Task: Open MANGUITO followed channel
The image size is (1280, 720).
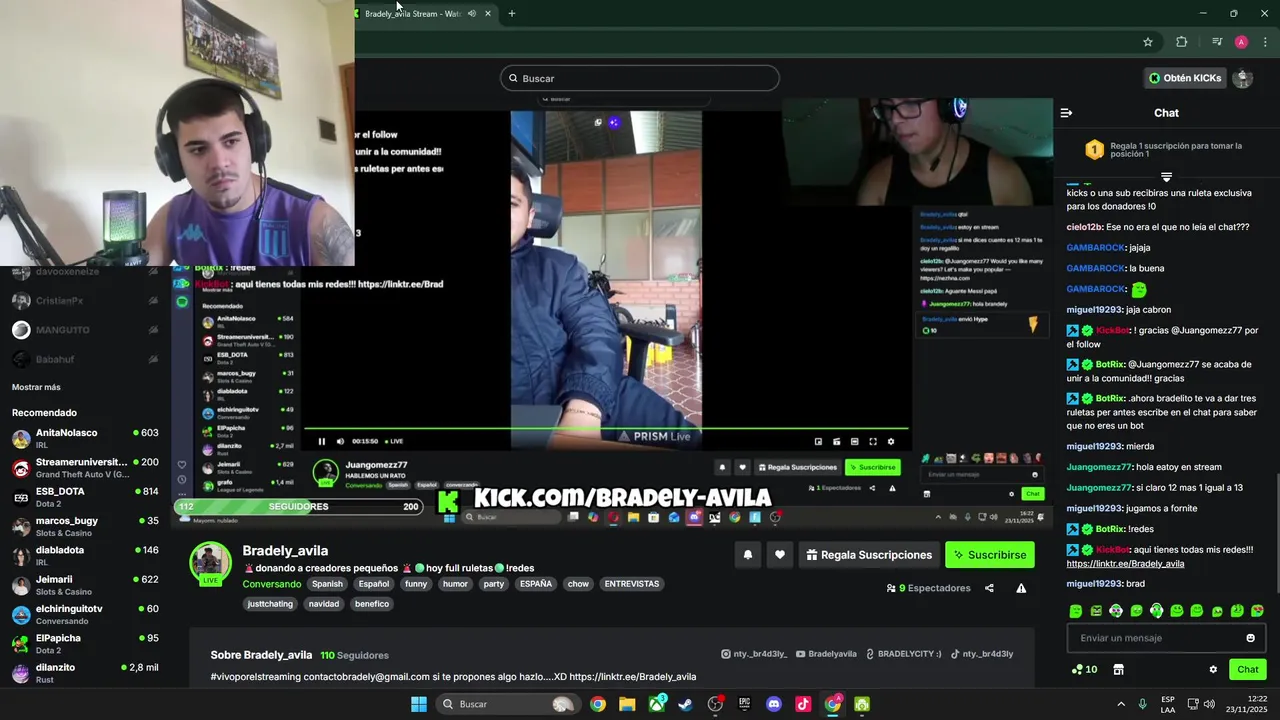Action: tap(85, 330)
